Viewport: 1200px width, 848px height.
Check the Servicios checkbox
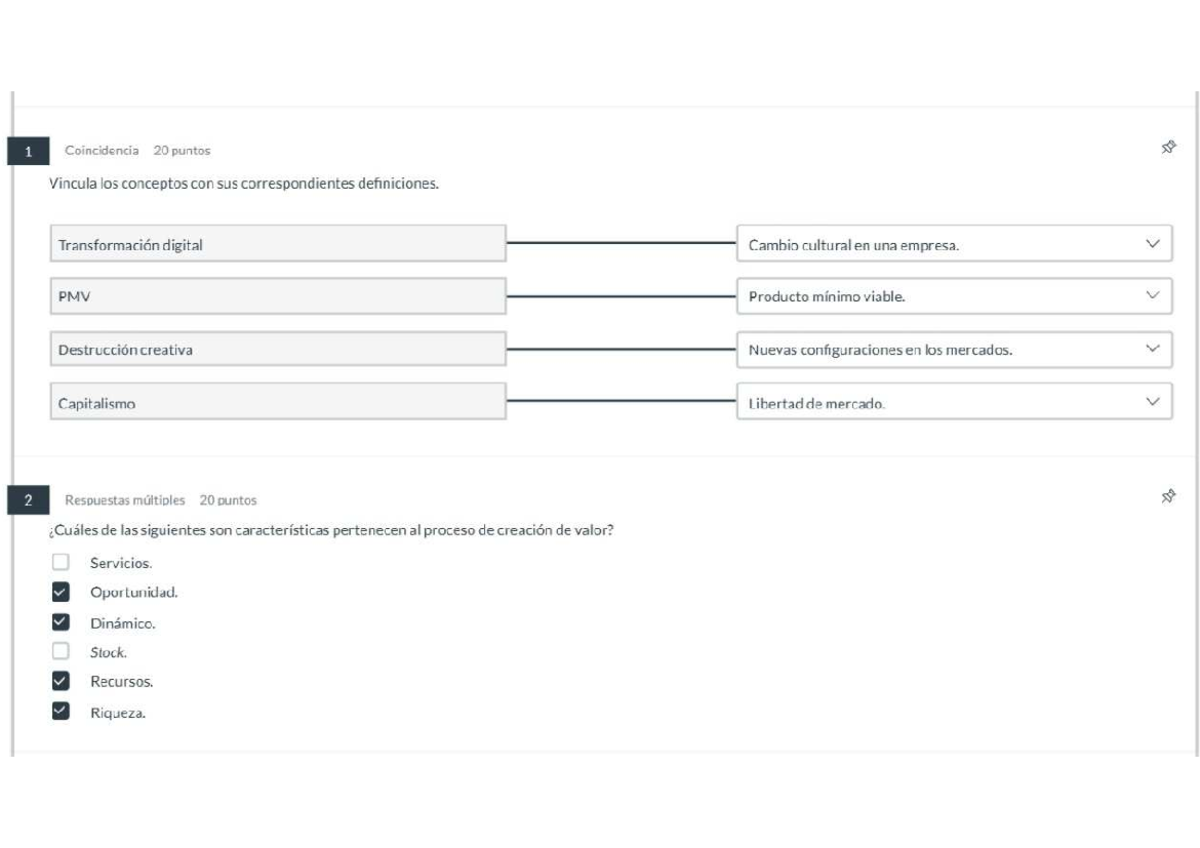pos(61,562)
